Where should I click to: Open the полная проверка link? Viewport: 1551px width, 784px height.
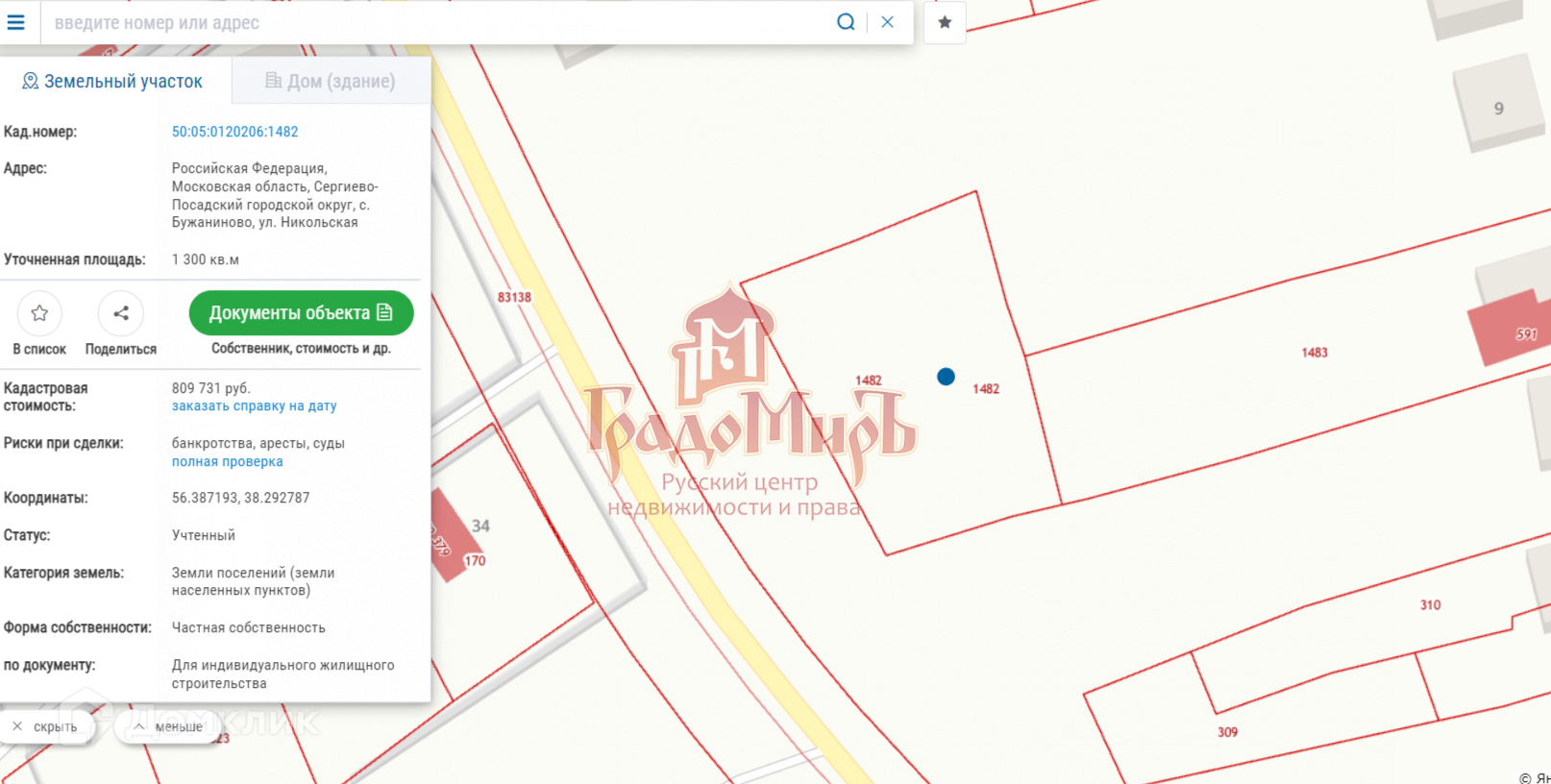tap(227, 461)
